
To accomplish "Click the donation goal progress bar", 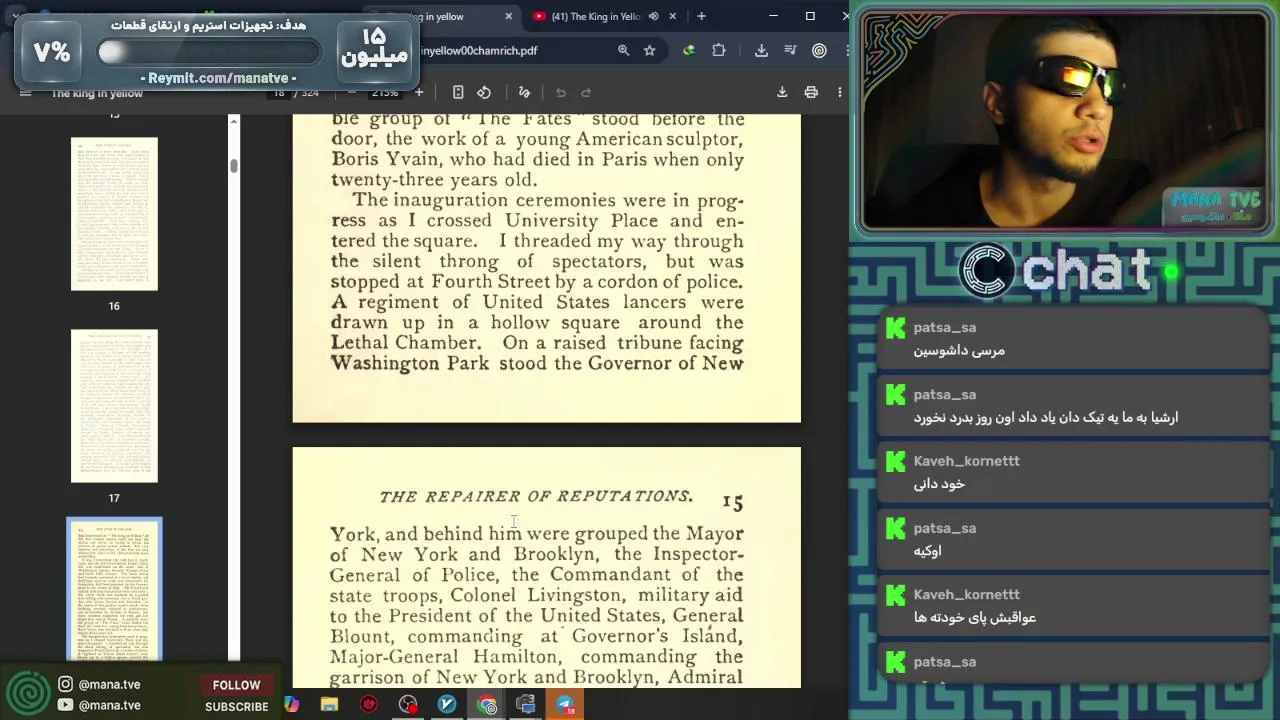I will point(208,53).
